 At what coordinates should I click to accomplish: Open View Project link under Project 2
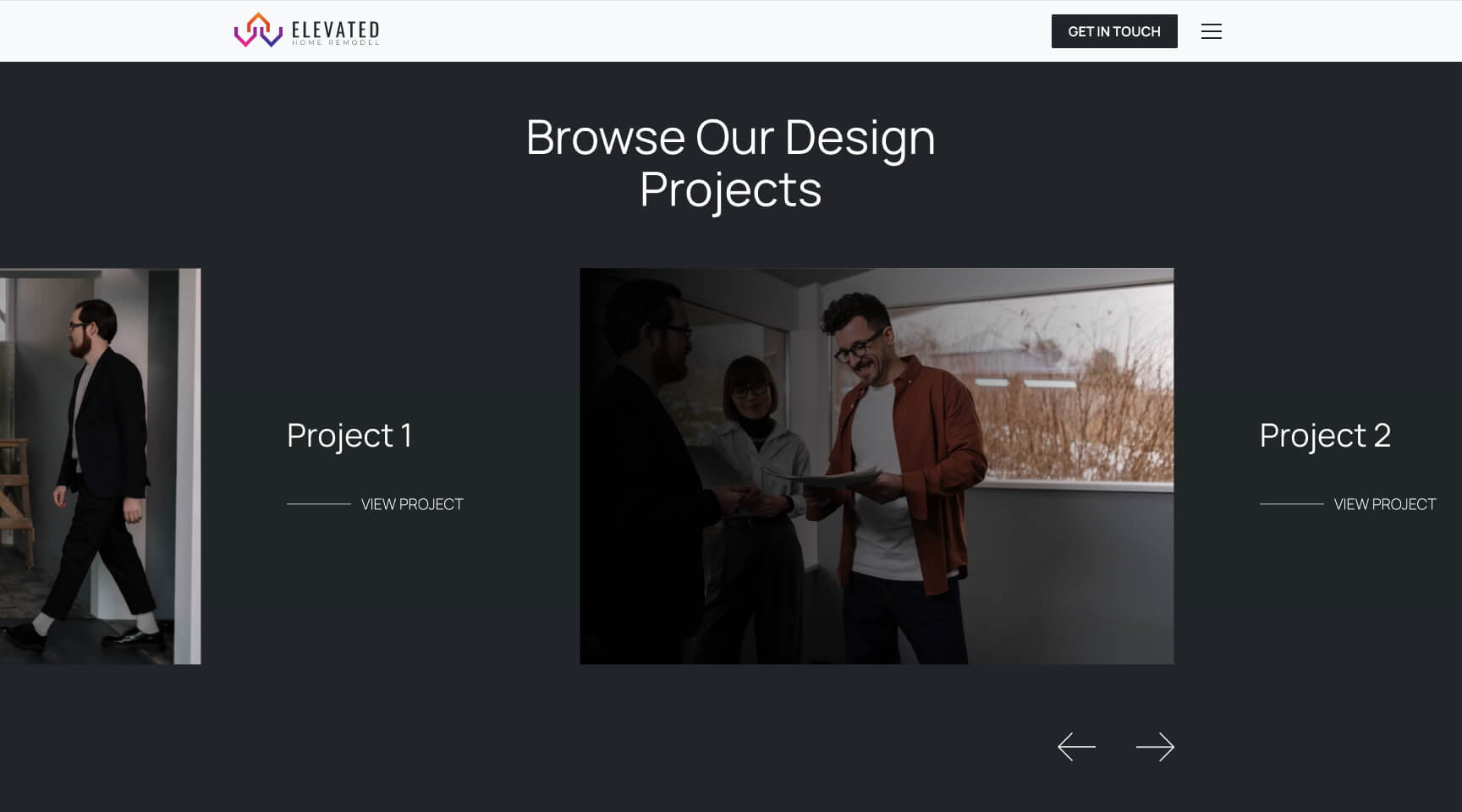[1348, 504]
